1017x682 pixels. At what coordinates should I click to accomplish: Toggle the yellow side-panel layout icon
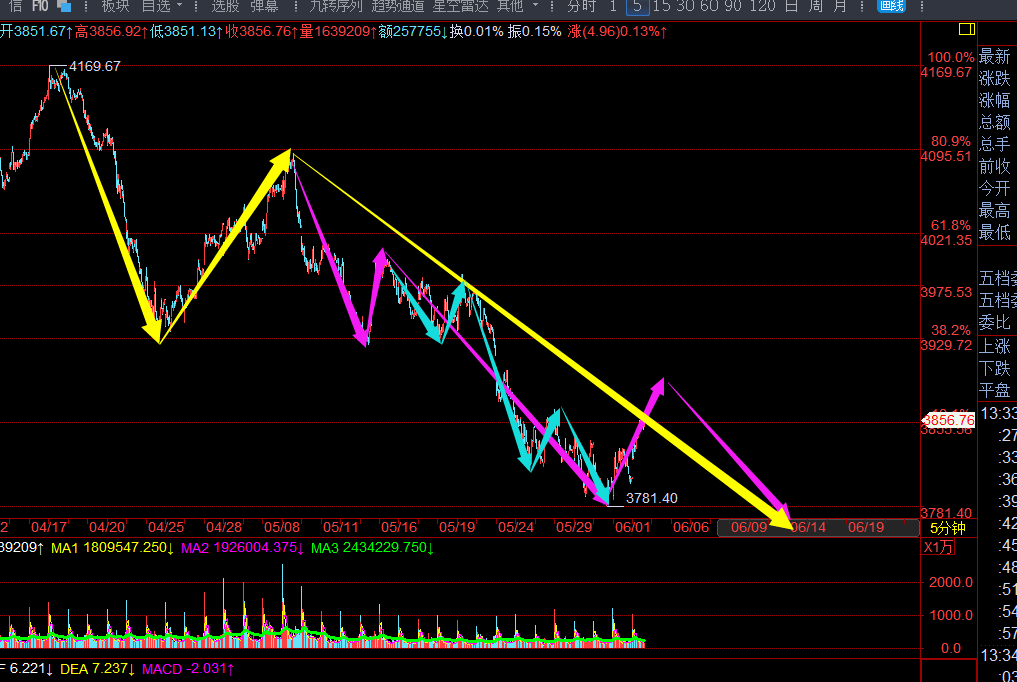[966, 29]
